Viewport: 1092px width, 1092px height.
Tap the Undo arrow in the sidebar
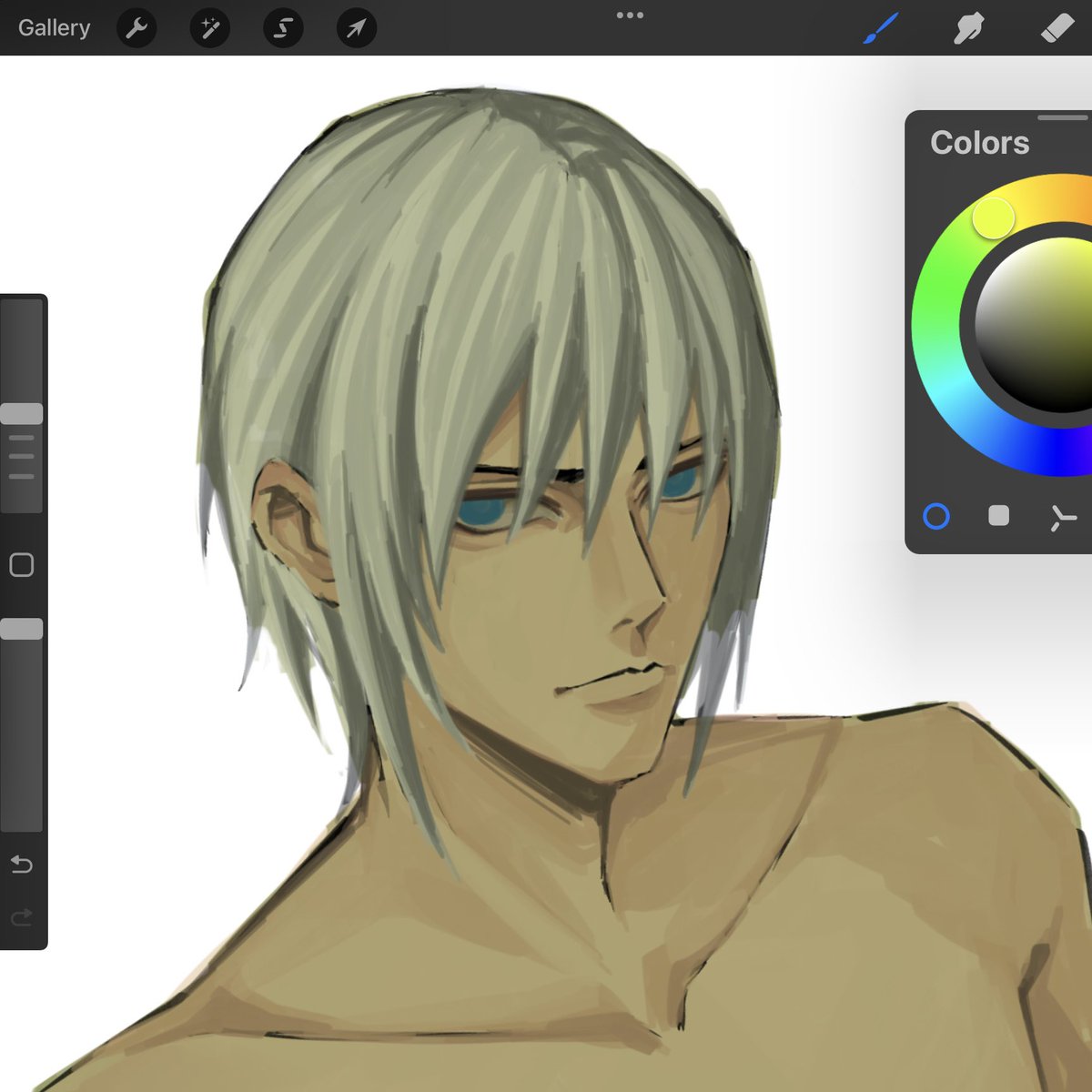pyautogui.click(x=23, y=864)
